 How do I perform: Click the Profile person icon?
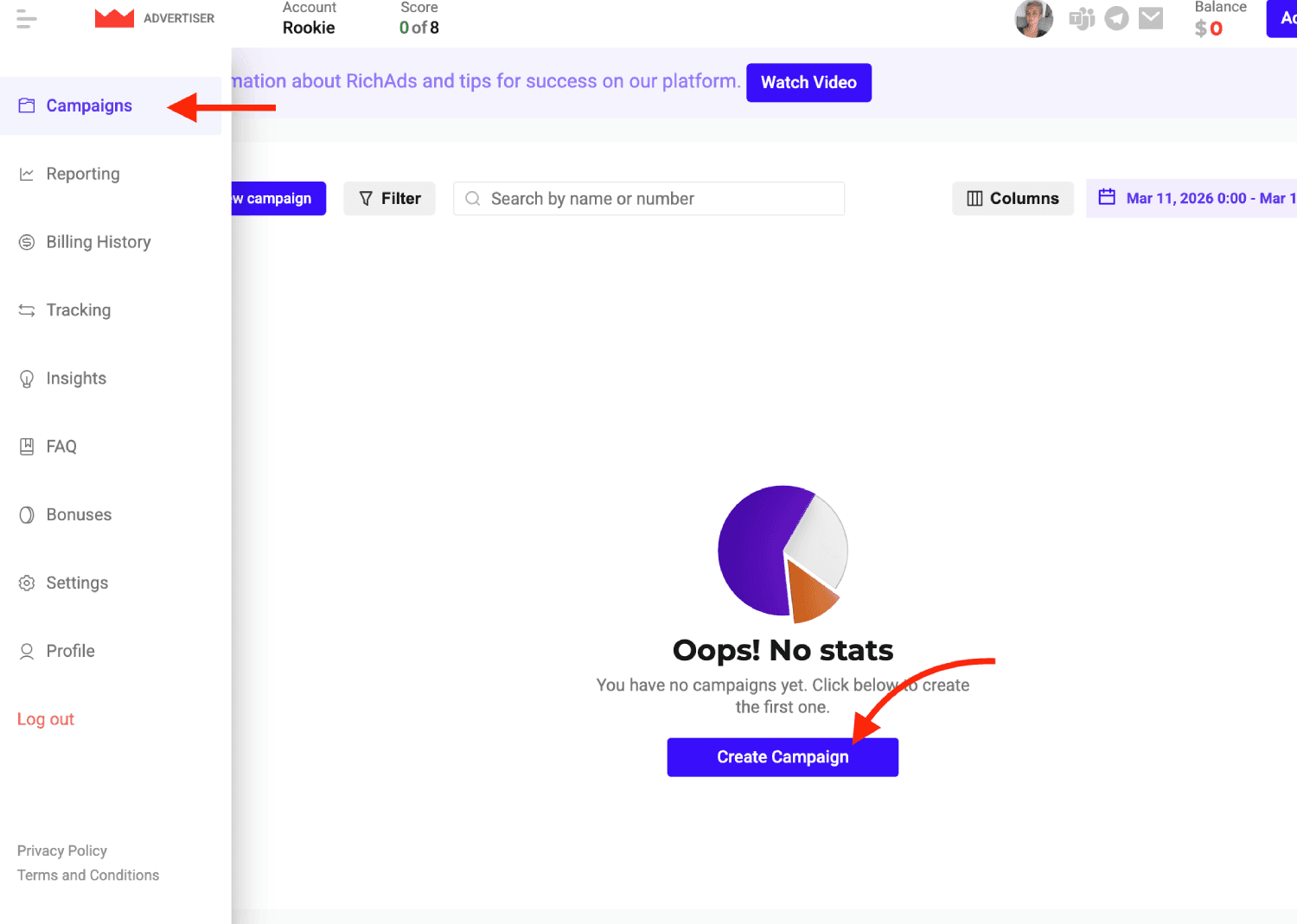tap(27, 652)
